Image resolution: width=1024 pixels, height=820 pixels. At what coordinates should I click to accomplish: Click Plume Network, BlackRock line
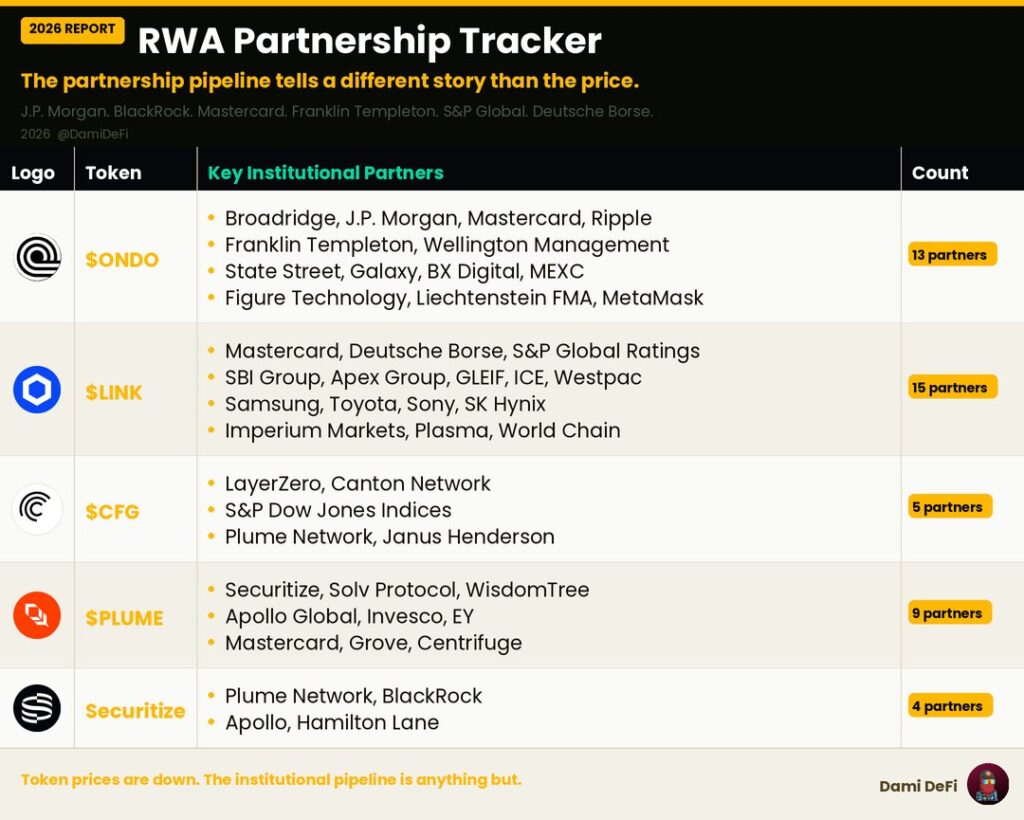[353, 697]
